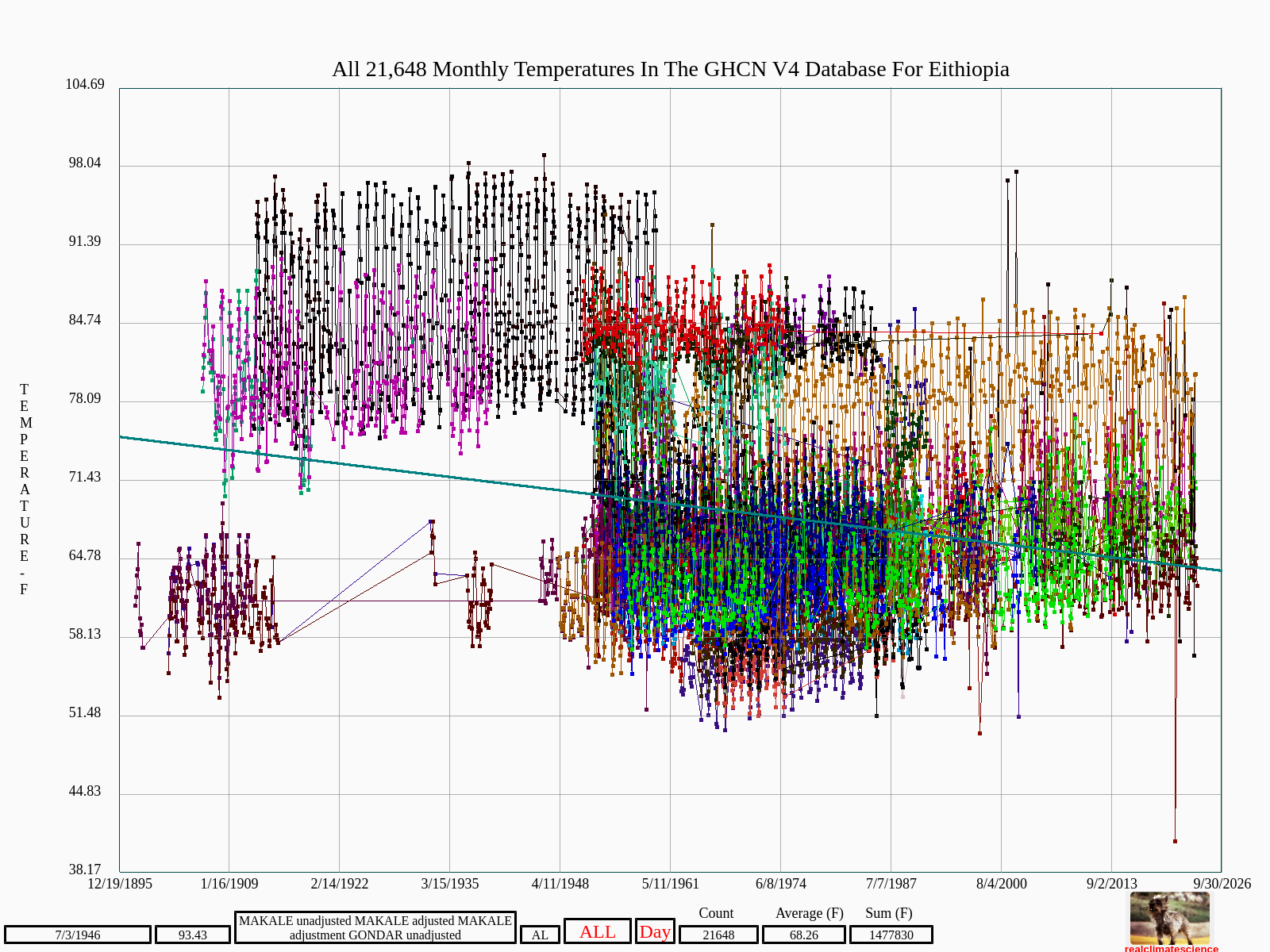The height and width of the screenshot is (952, 1270).
Task: Click the red Day button
Action: pyautogui.click(x=655, y=931)
